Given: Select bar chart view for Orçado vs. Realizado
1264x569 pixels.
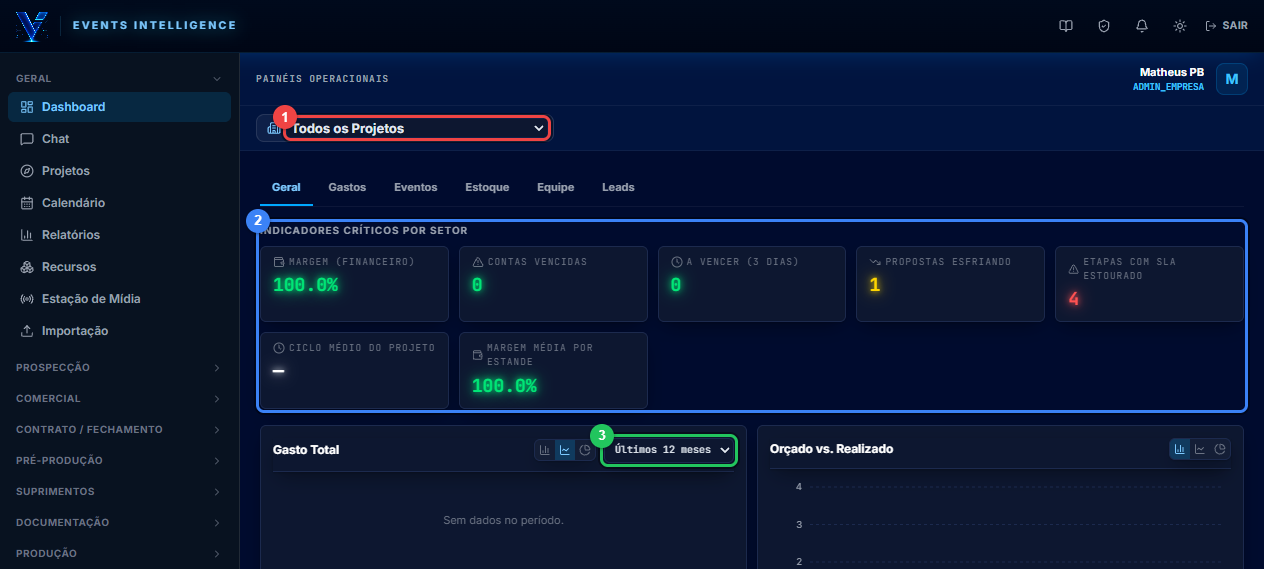Looking at the screenshot, I should pyautogui.click(x=1180, y=449).
